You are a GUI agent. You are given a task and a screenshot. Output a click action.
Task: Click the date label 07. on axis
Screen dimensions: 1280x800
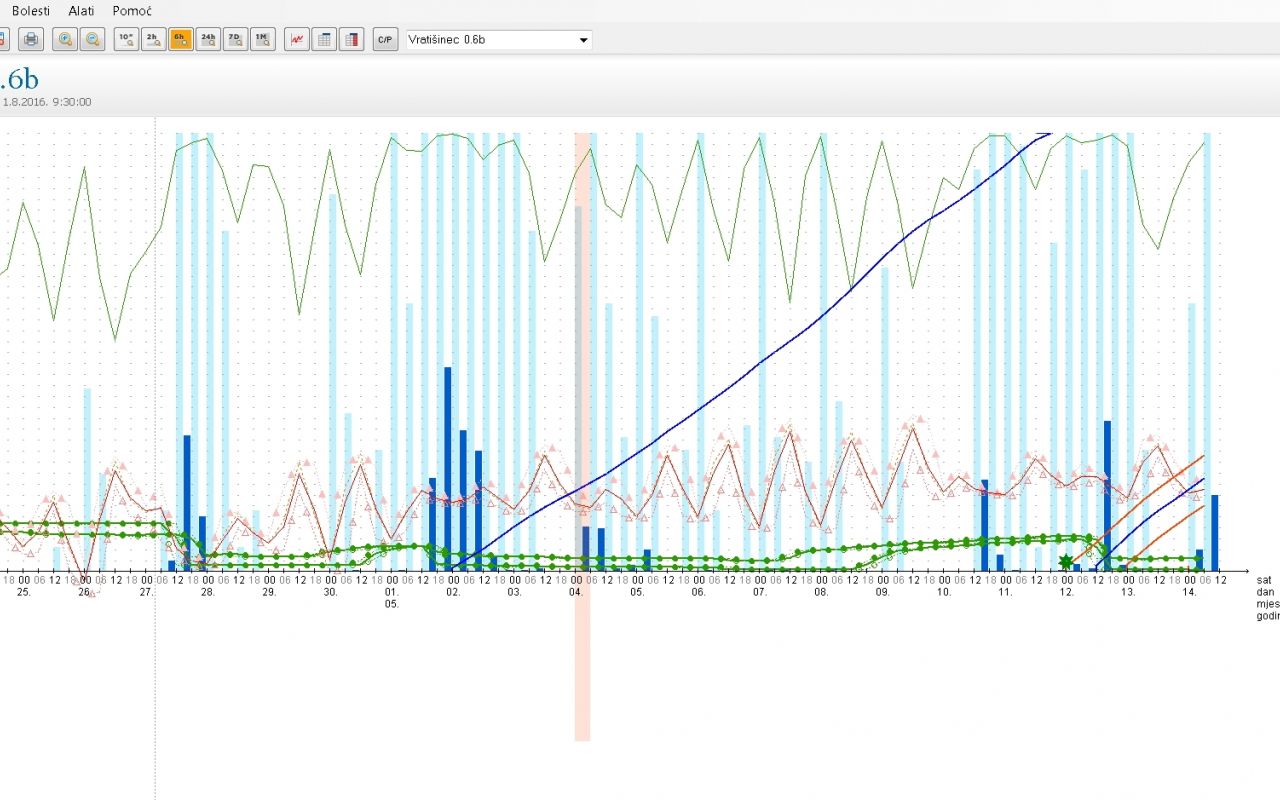[x=760, y=592]
